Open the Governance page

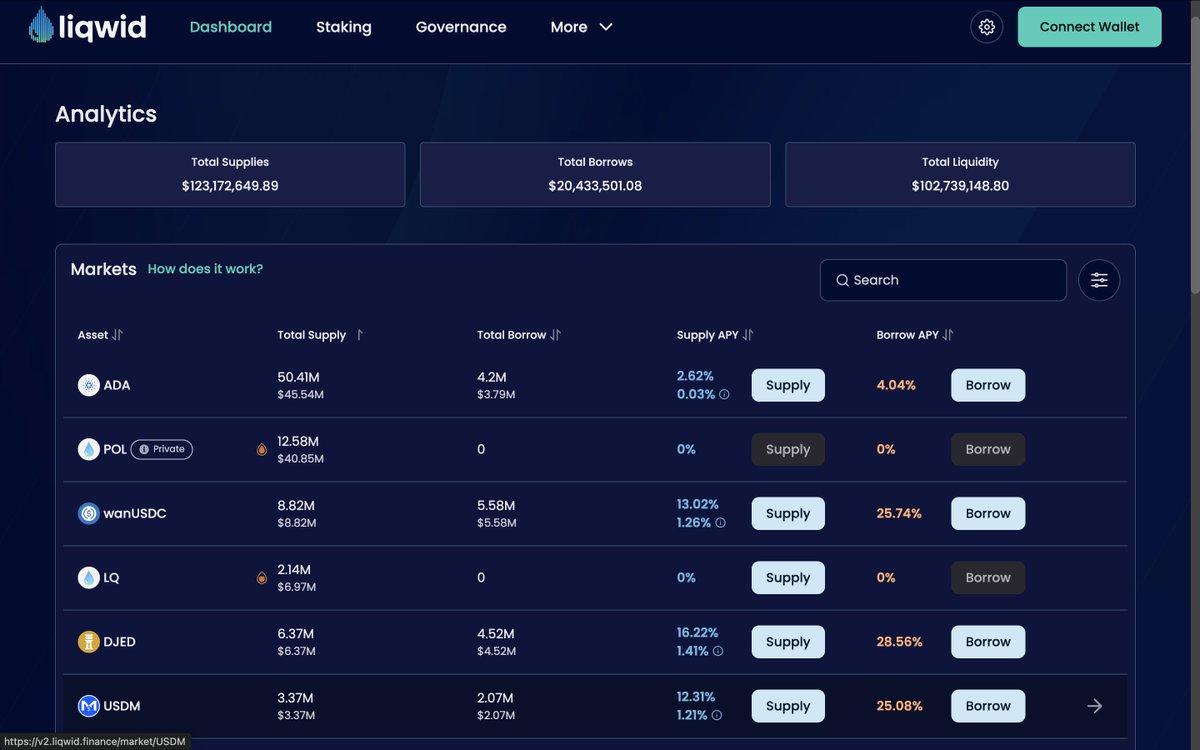[x=461, y=27]
